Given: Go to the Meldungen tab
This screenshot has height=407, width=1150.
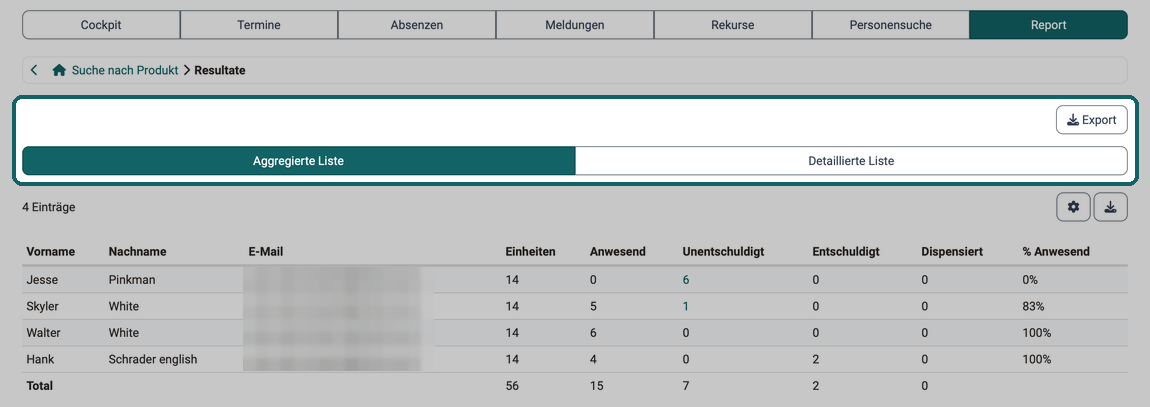Looking at the screenshot, I should click(575, 25).
